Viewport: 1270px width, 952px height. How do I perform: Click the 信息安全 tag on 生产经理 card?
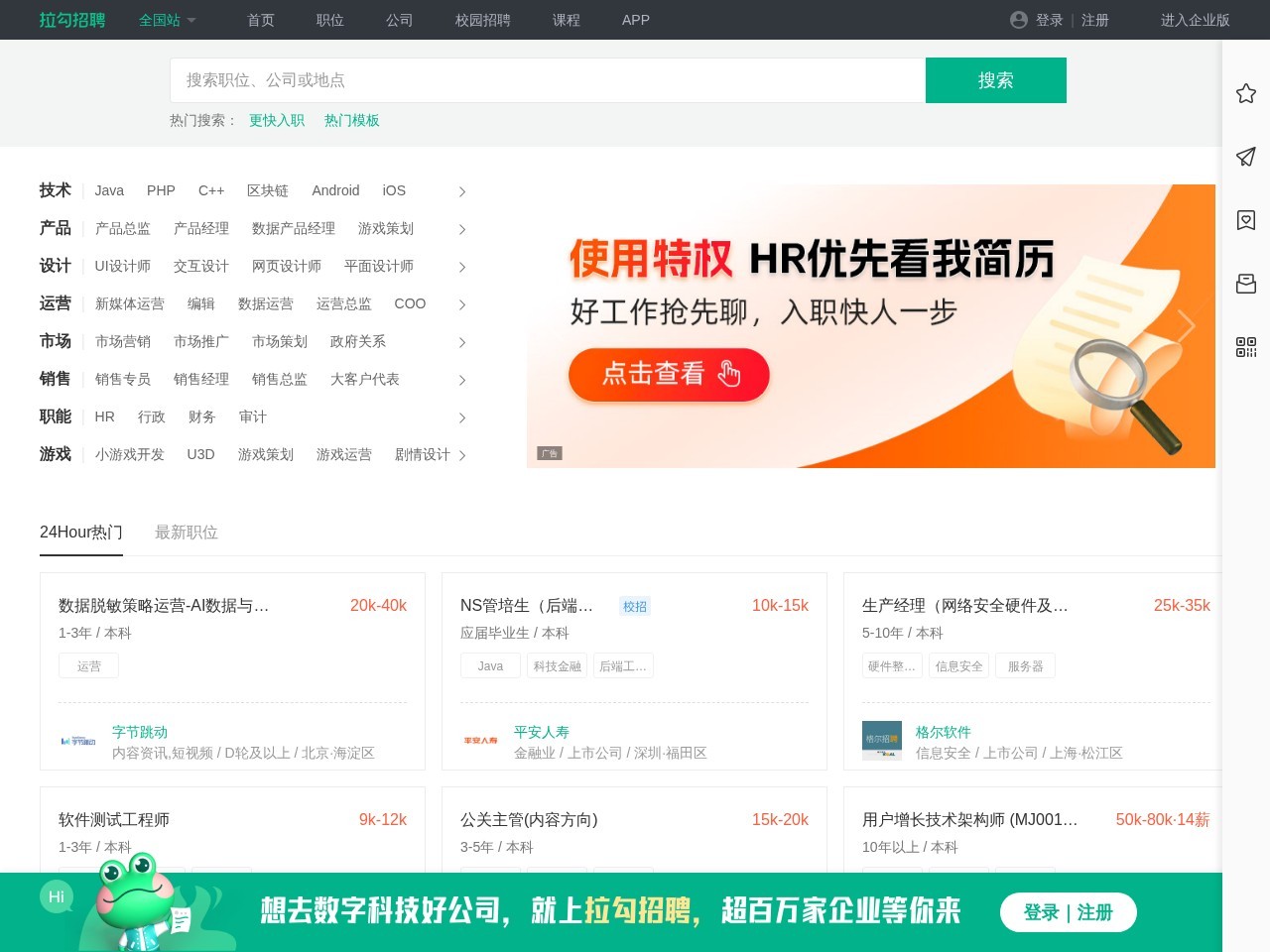click(x=959, y=666)
